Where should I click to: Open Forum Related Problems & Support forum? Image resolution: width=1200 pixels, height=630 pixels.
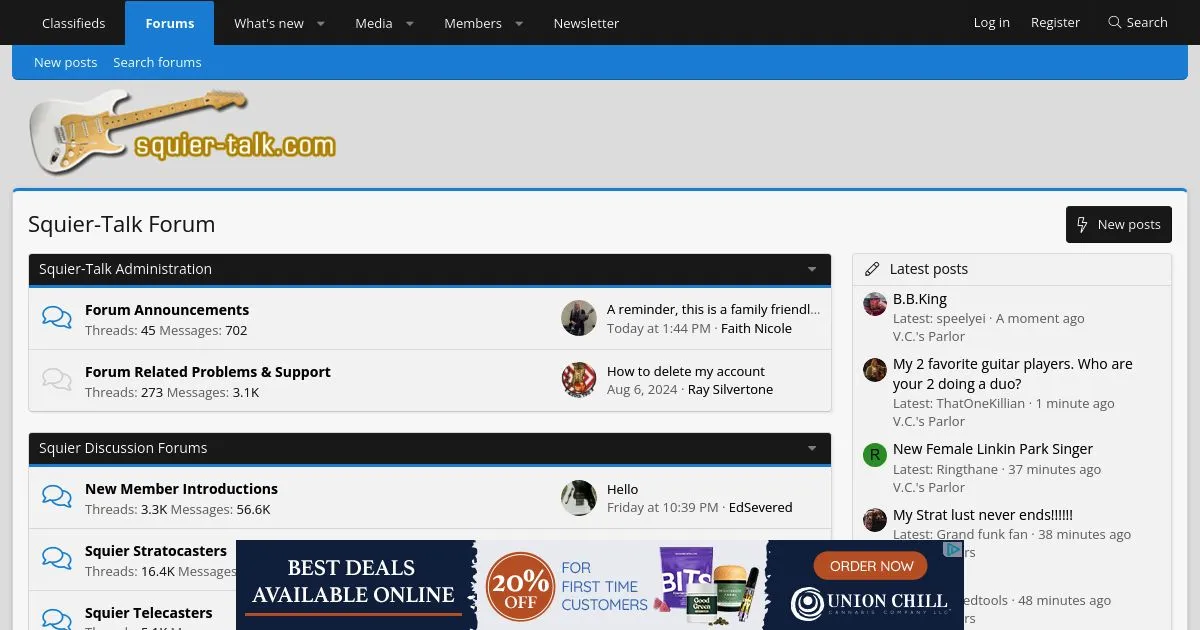point(208,372)
